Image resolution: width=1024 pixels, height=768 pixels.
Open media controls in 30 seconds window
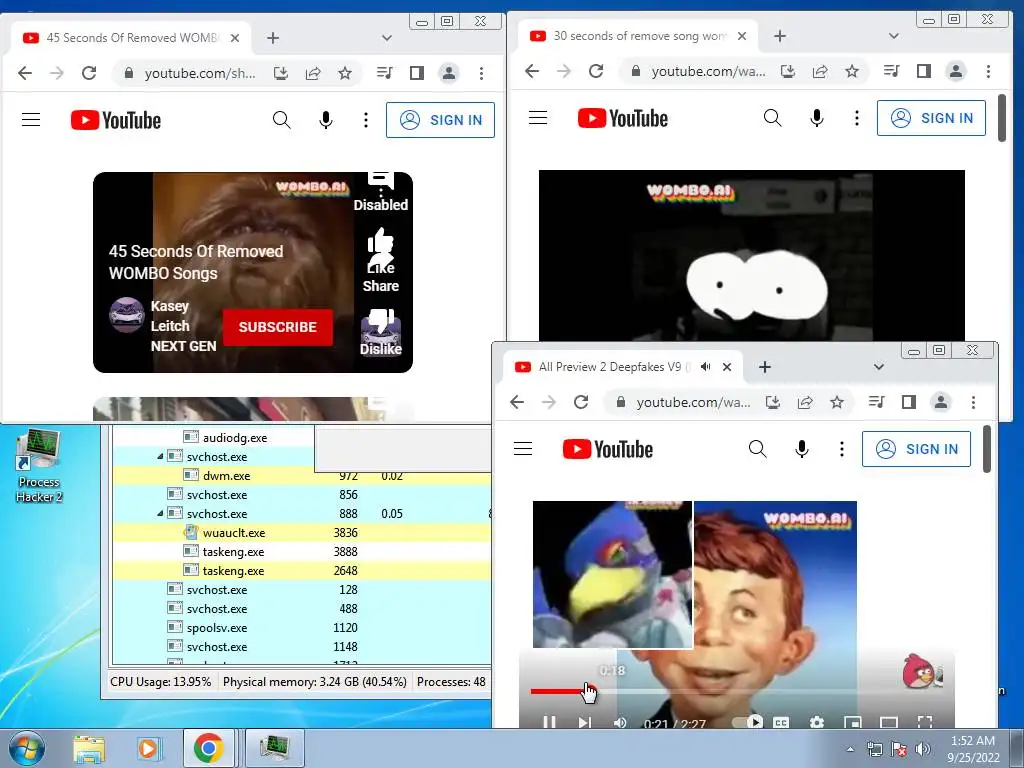pos(891,71)
